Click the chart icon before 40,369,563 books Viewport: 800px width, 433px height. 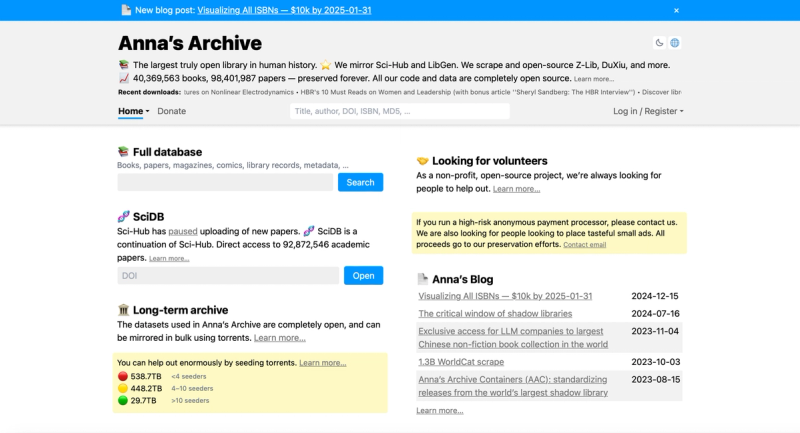(x=123, y=78)
